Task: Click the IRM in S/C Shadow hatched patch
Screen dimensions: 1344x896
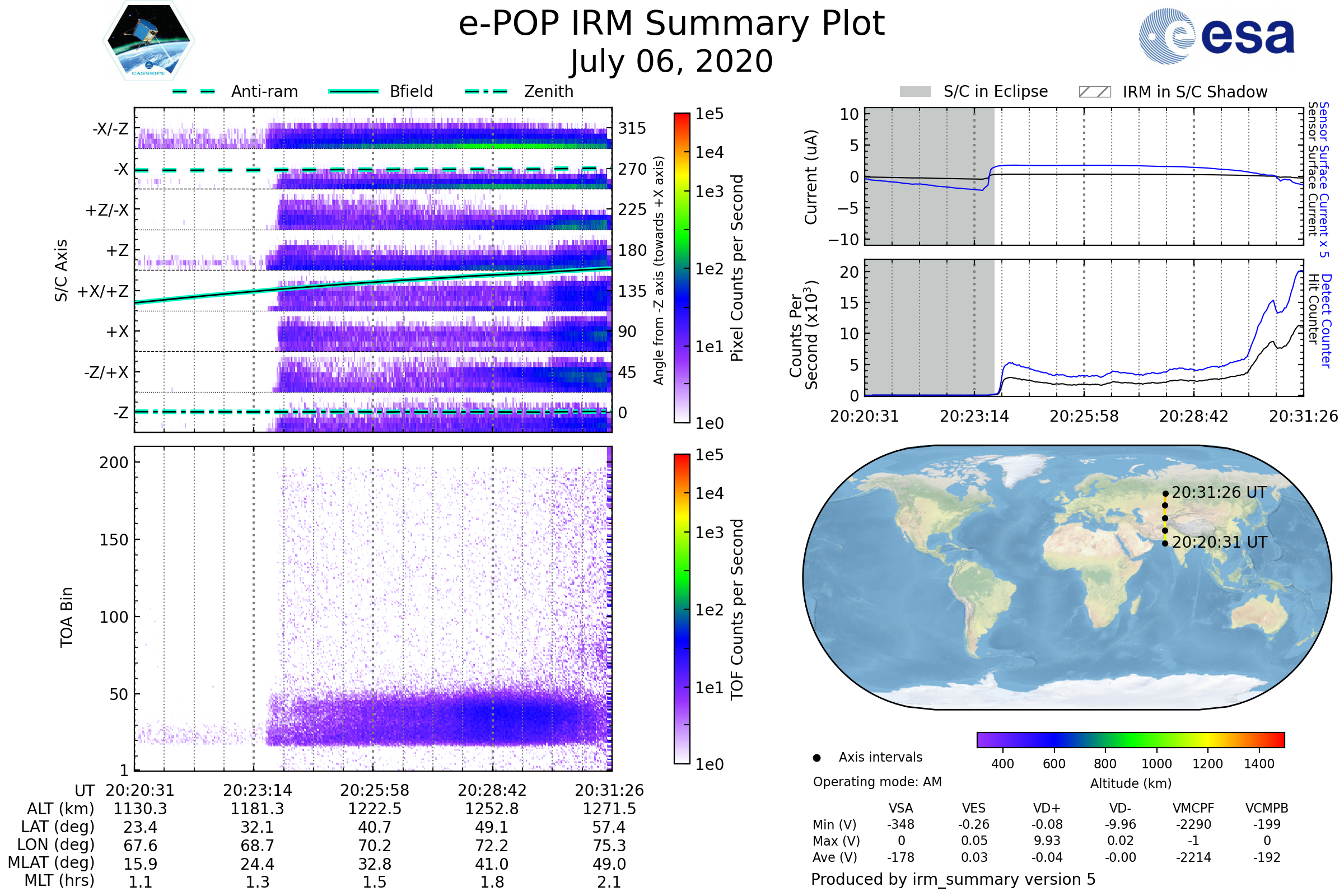Action: click(1095, 92)
